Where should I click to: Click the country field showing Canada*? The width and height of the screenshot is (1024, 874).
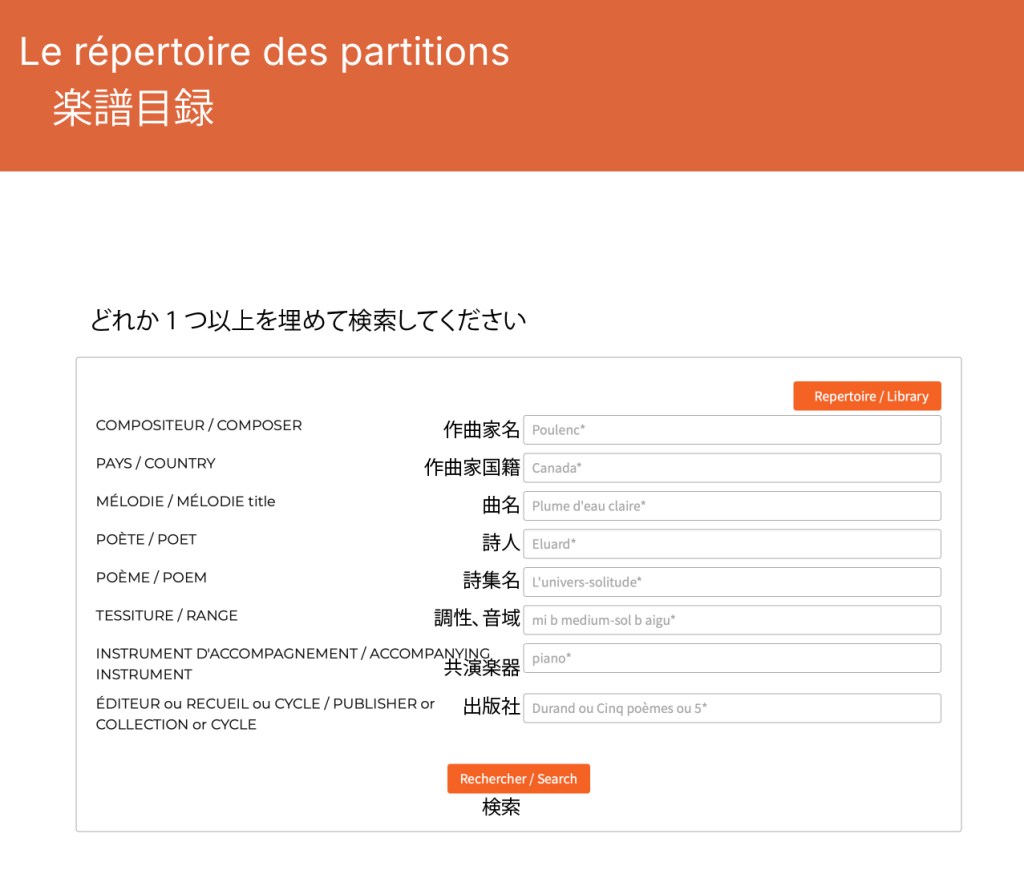tap(731, 468)
